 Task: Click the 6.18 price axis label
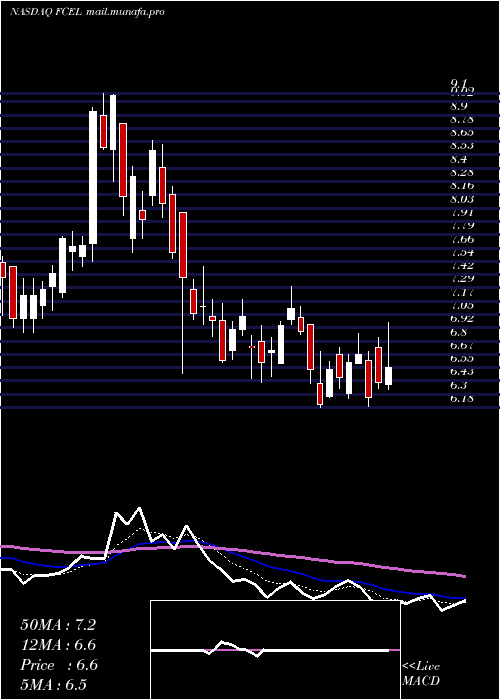tap(462, 399)
